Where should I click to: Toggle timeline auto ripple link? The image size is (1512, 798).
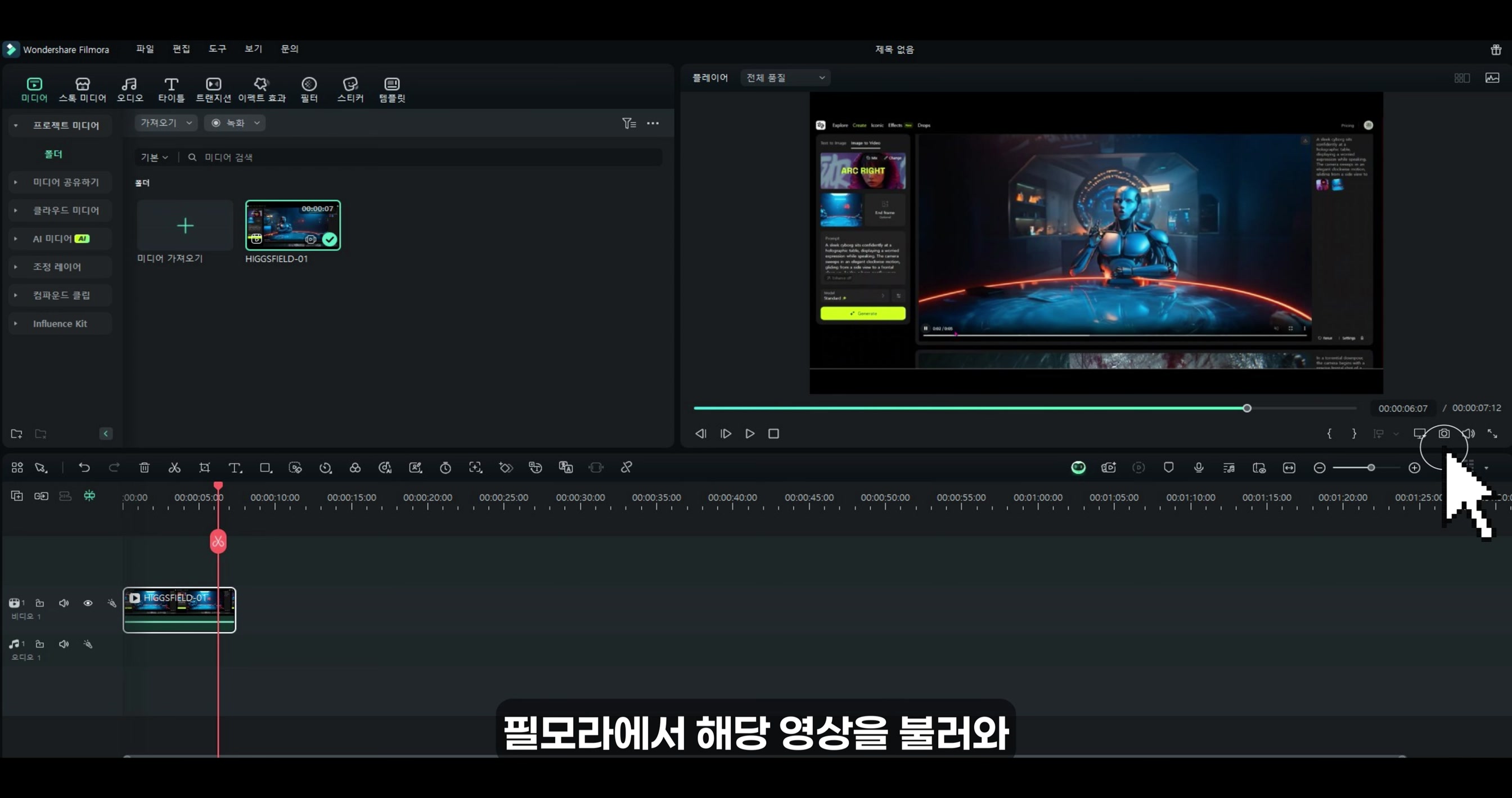pos(41,496)
